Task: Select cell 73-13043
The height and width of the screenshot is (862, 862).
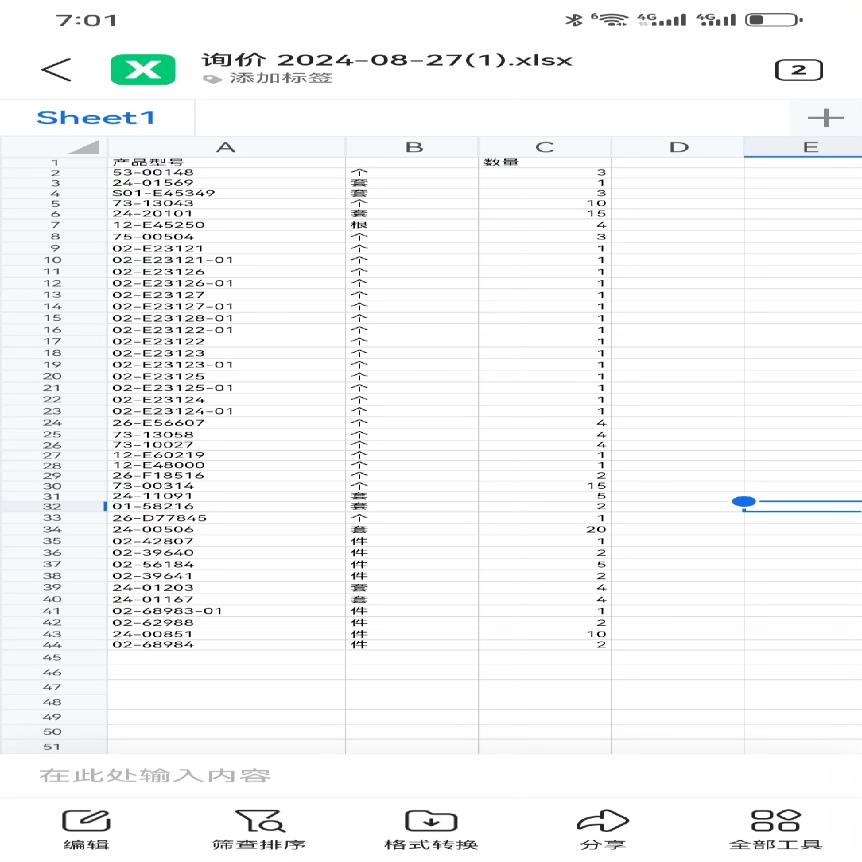Action: pos(226,203)
